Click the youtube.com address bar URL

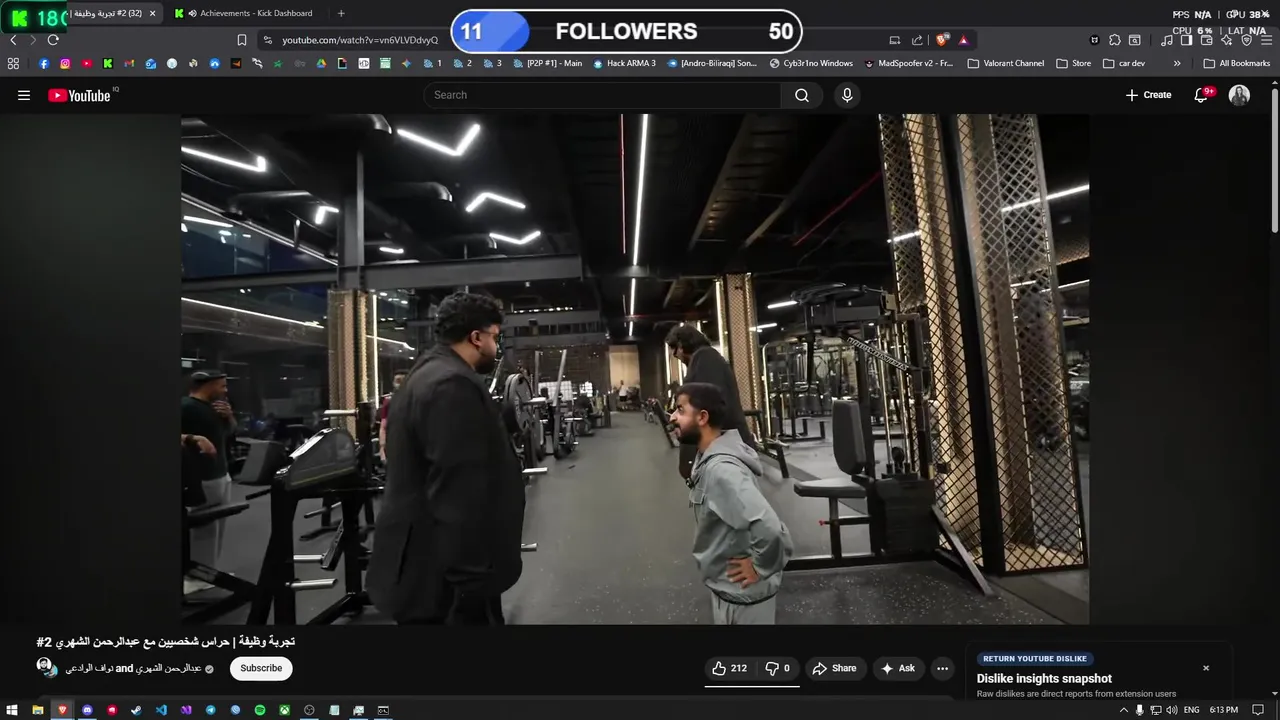click(x=360, y=40)
